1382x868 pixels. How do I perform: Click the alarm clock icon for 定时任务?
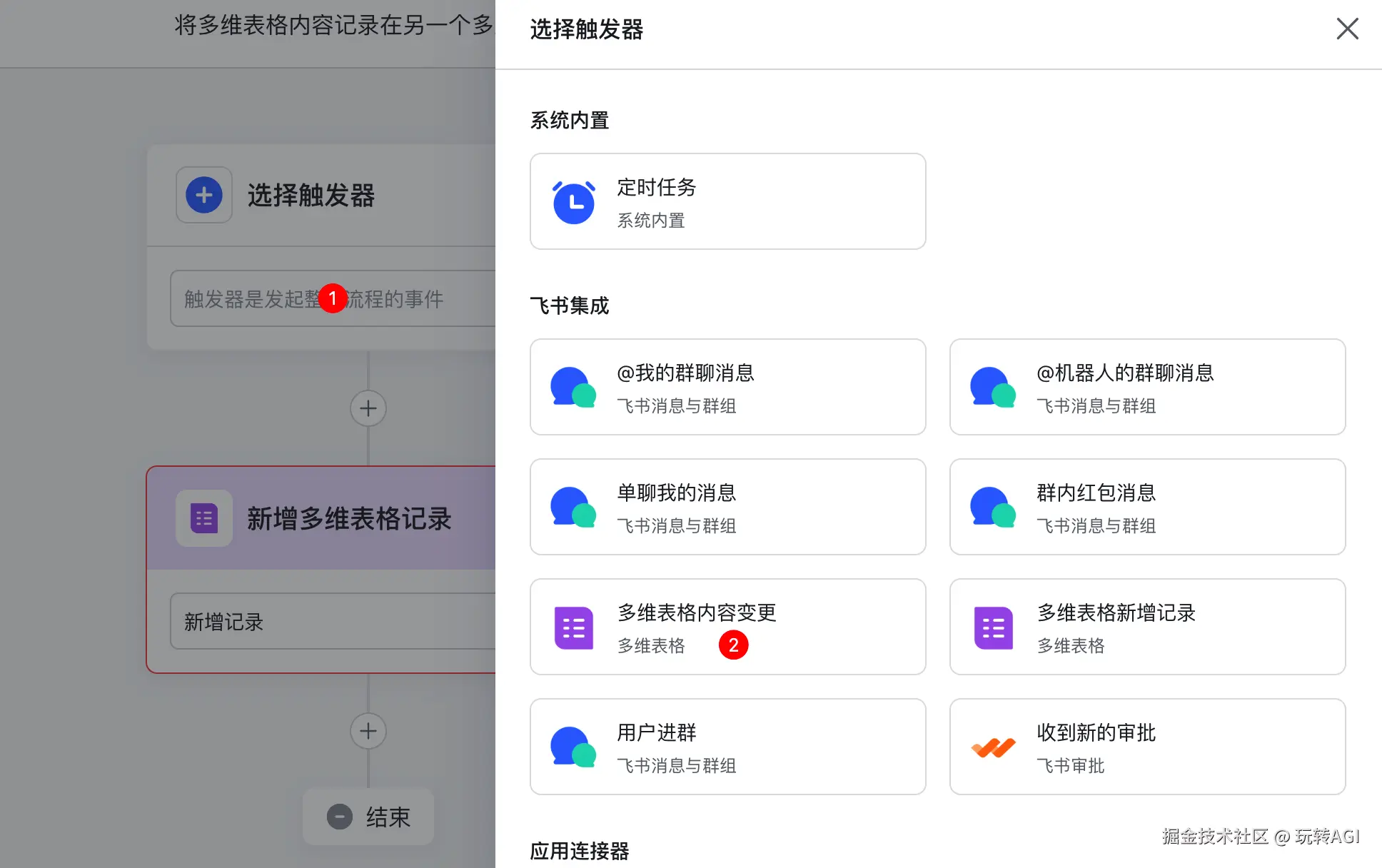573,202
